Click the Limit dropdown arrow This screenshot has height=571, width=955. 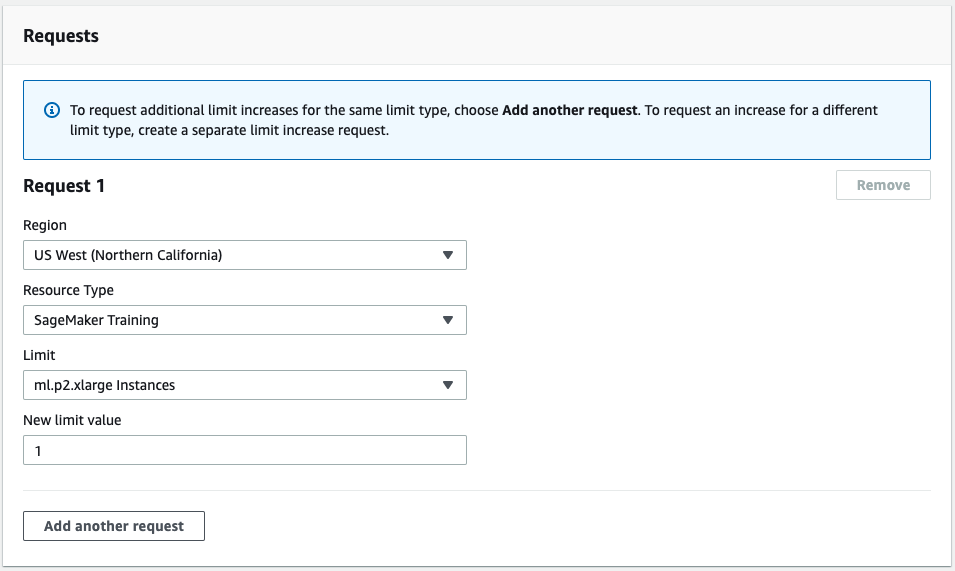coord(448,385)
